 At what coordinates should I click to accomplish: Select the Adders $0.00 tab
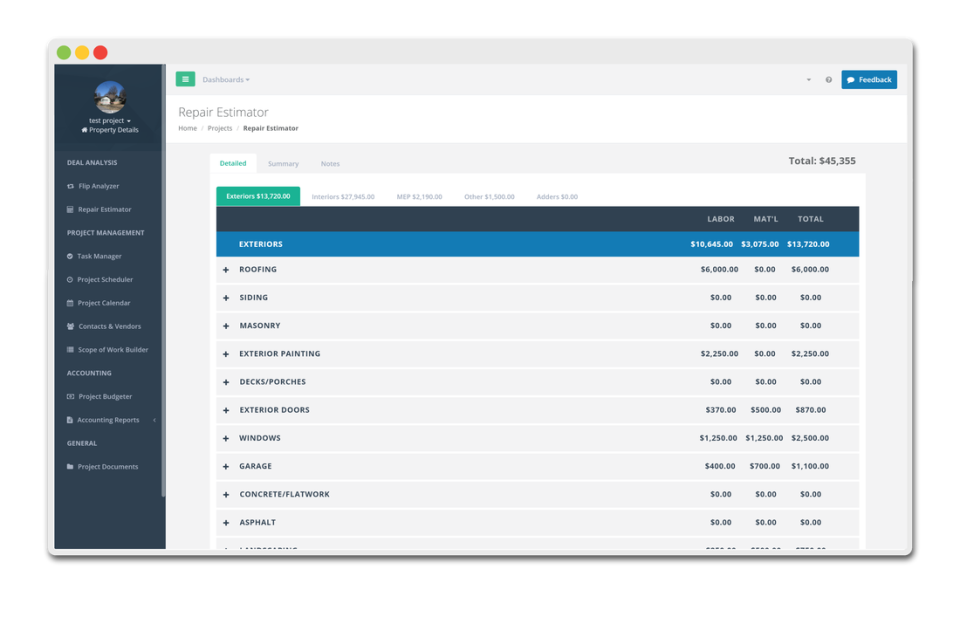pos(557,197)
